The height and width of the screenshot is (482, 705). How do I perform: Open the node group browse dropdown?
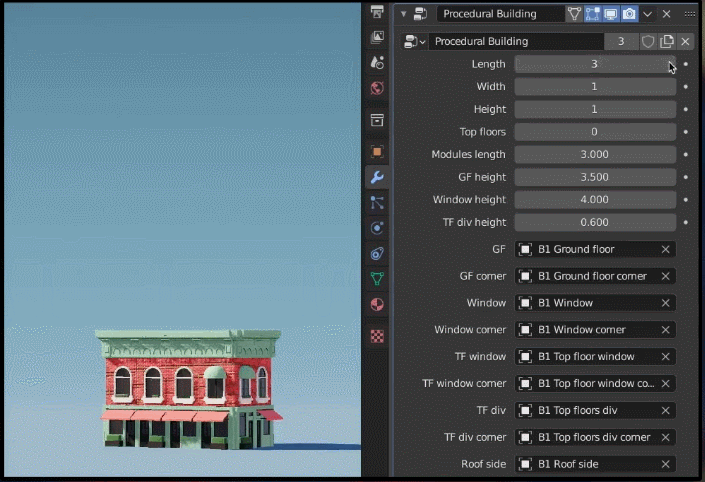pyautogui.click(x=414, y=41)
